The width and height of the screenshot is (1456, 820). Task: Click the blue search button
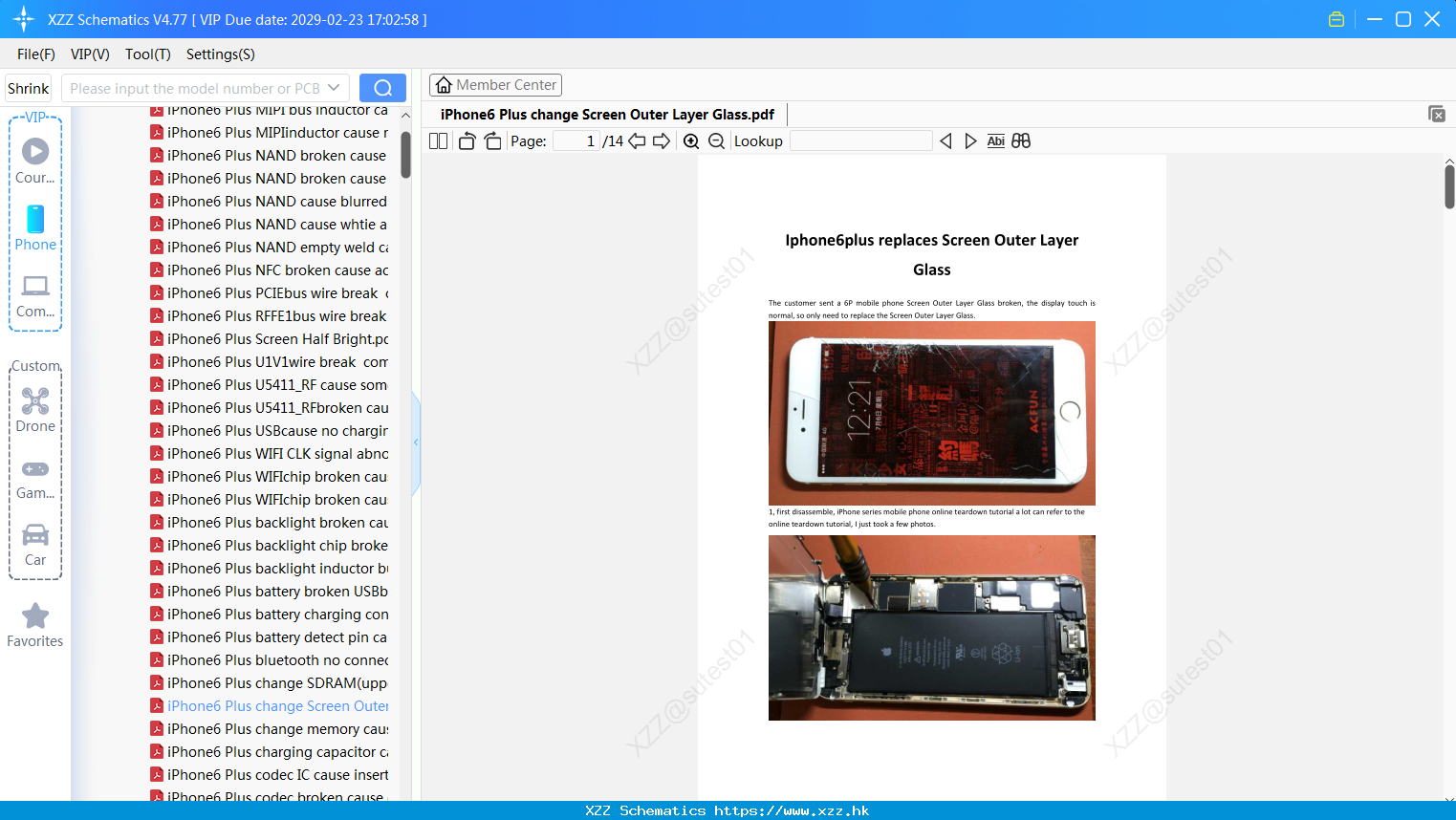tap(382, 88)
